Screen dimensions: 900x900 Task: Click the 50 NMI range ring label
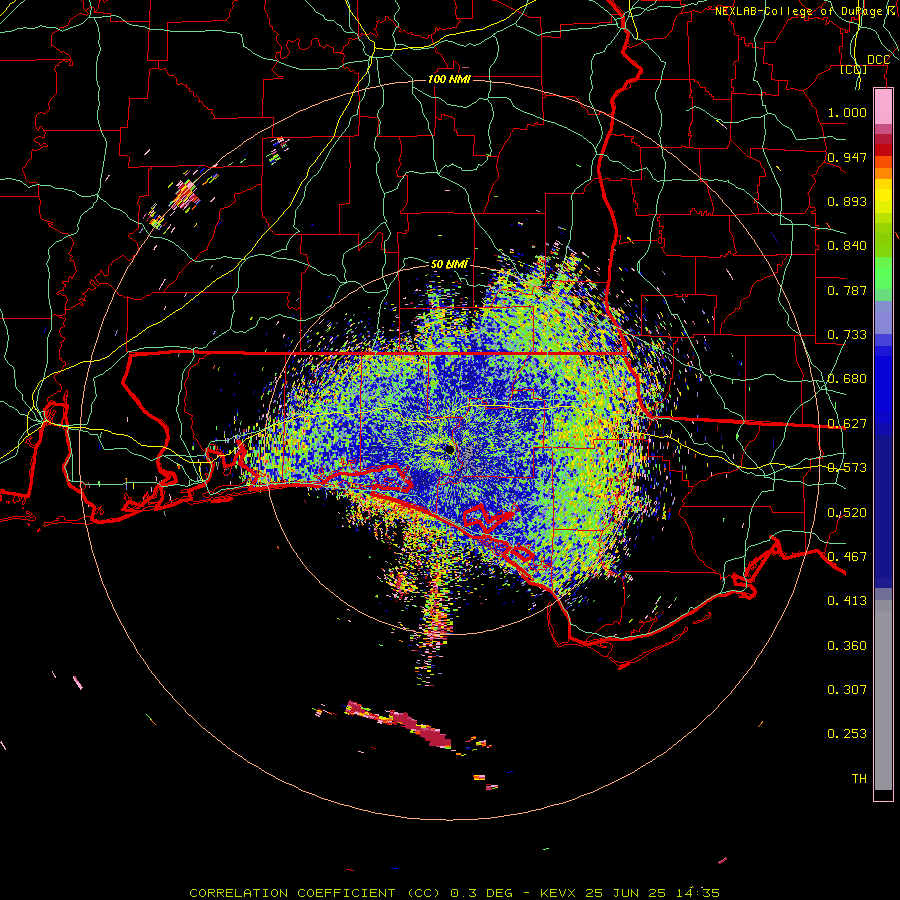pos(449,264)
